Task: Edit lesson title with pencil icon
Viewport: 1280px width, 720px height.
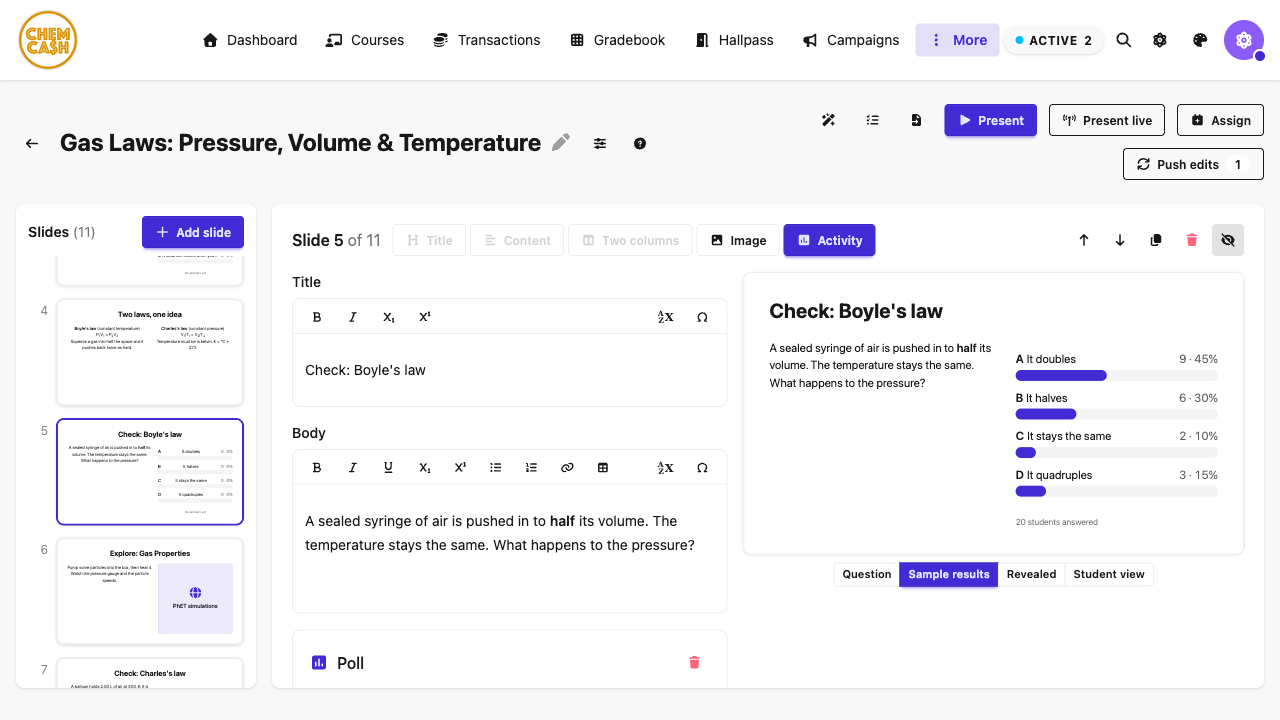Action: point(561,143)
